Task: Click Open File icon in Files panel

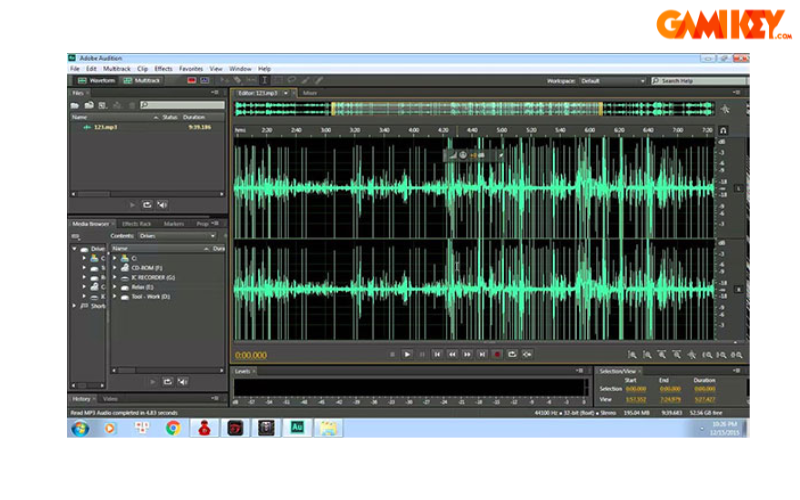Action: point(75,105)
